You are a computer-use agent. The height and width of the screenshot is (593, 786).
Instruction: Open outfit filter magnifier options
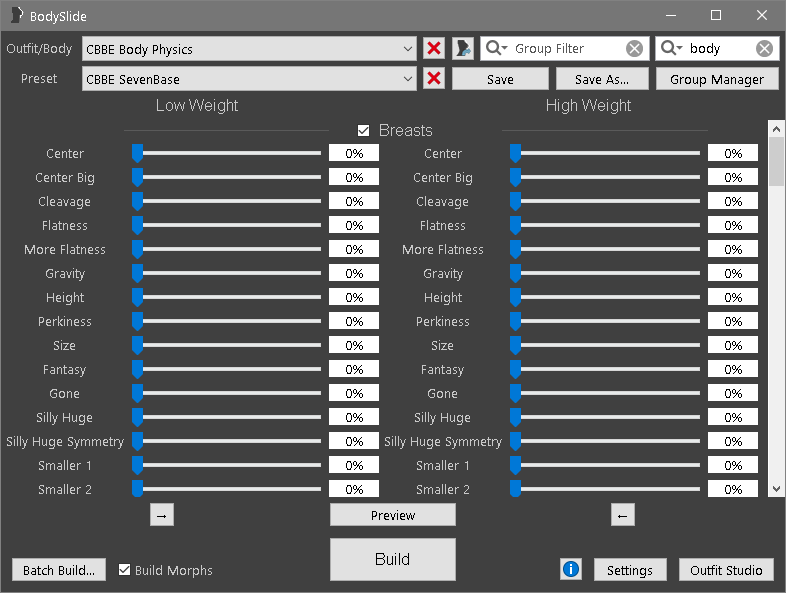coord(672,48)
